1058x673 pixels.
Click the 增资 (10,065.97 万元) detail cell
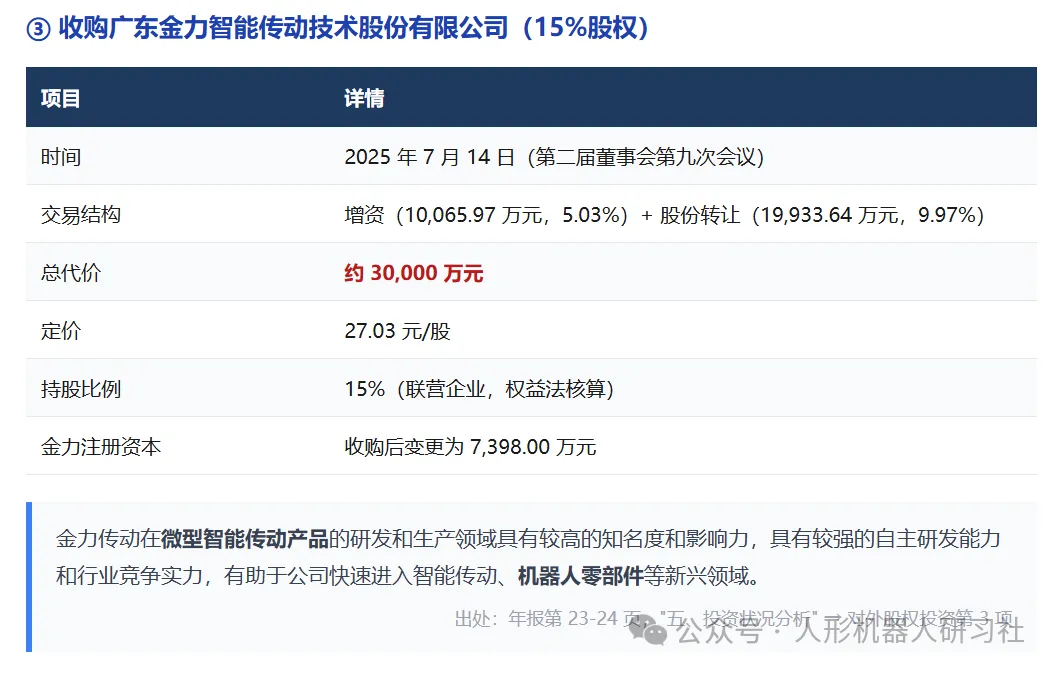(664, 215)
